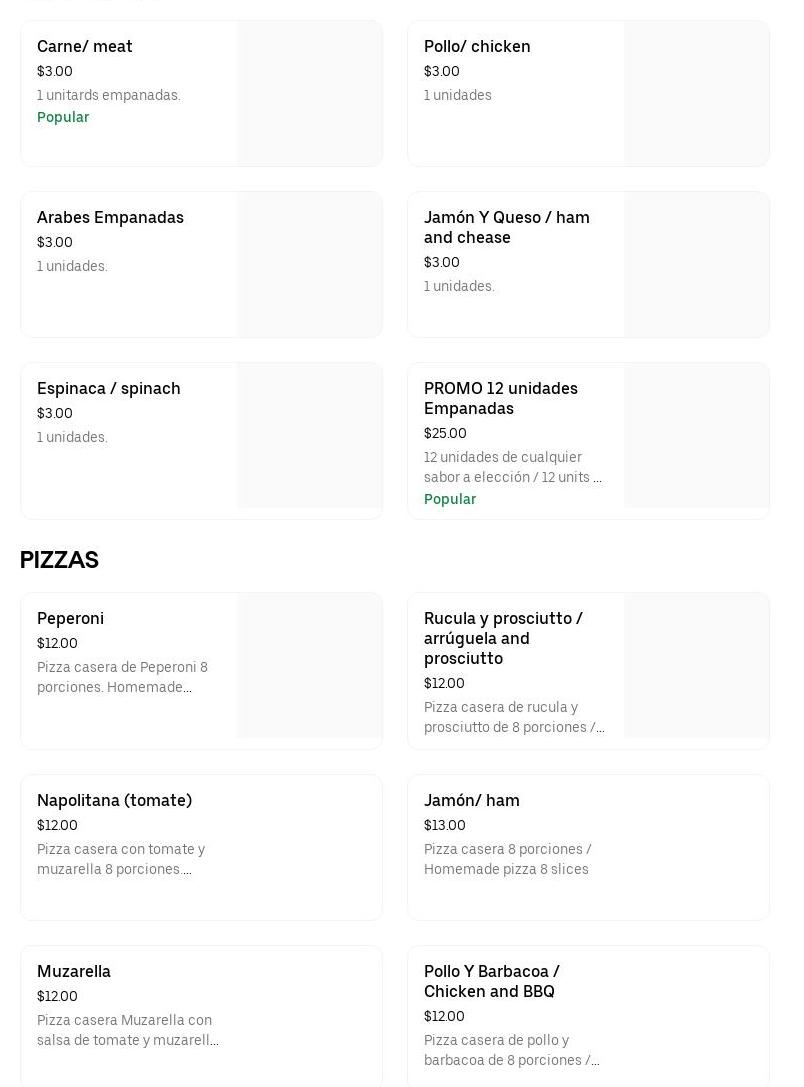
Task: Open Jamón Y Queso / ham and chease
Action: (x=507, y=228)
